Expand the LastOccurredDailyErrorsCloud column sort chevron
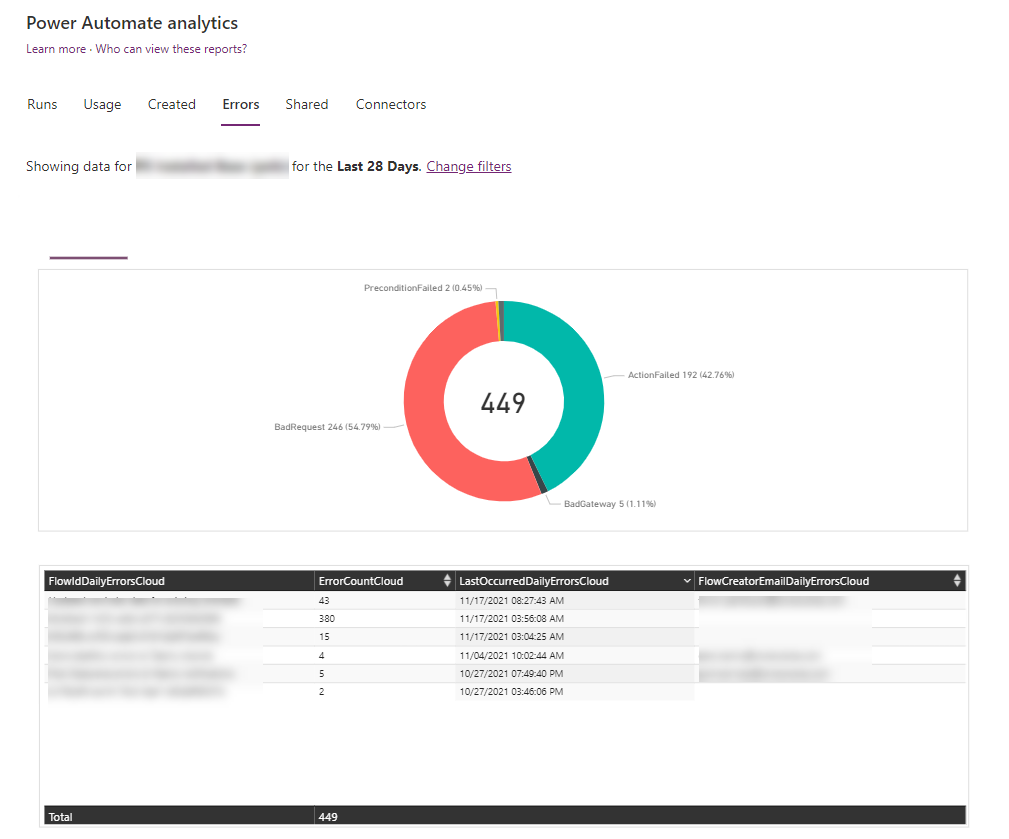Viewport: 1009px width, 839px height. tap(686, 581)
